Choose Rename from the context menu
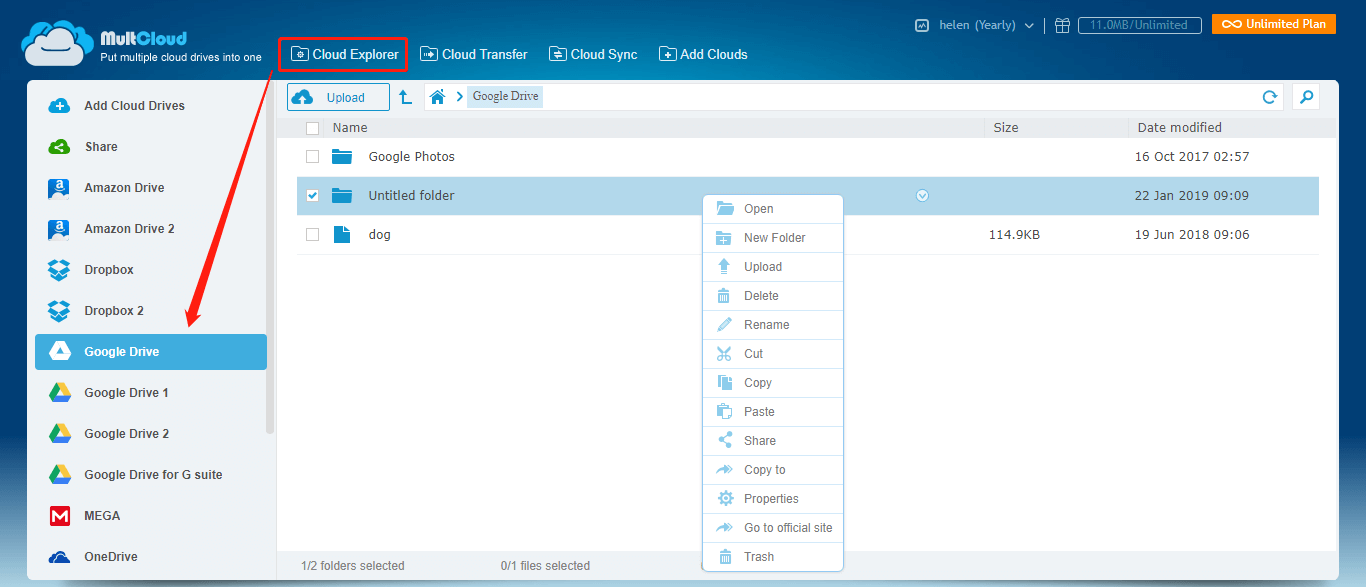Screen dimensions: 1366x587 tap(773, 325)
